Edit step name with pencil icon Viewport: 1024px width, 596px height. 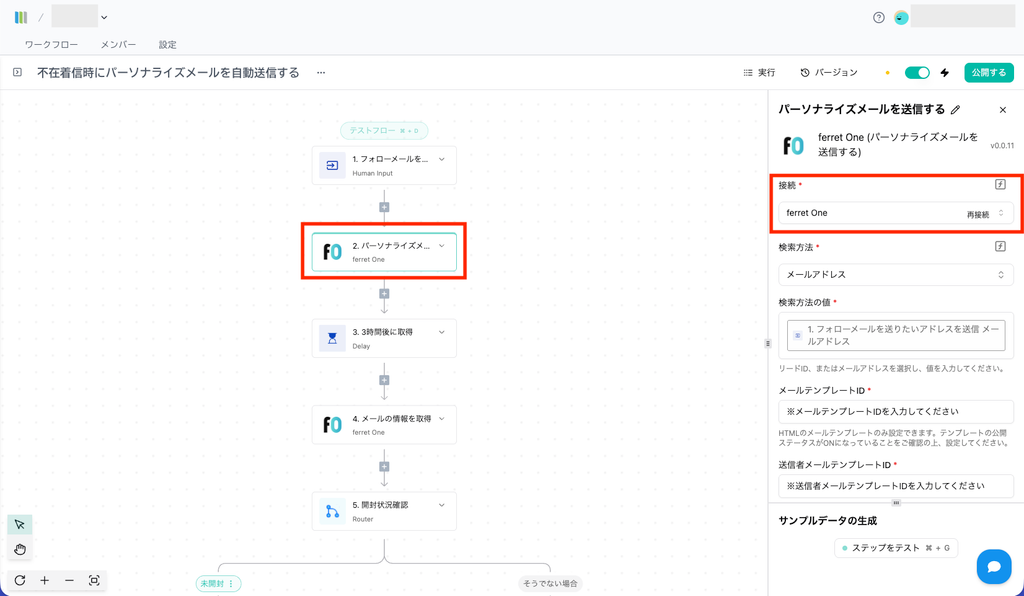[955, 110]
